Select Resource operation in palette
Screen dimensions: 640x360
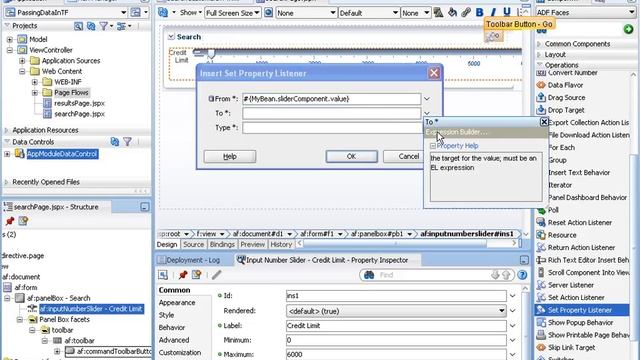(x=562, y=235)
